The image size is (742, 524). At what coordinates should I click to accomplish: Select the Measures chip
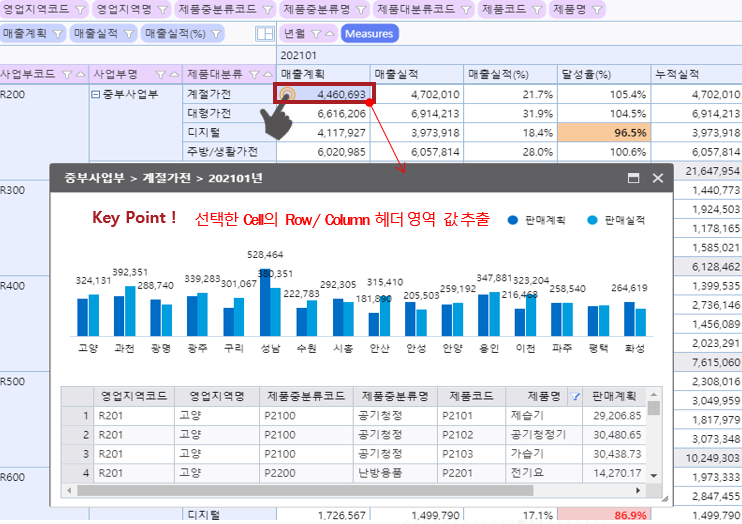click(x=369, y=34)
